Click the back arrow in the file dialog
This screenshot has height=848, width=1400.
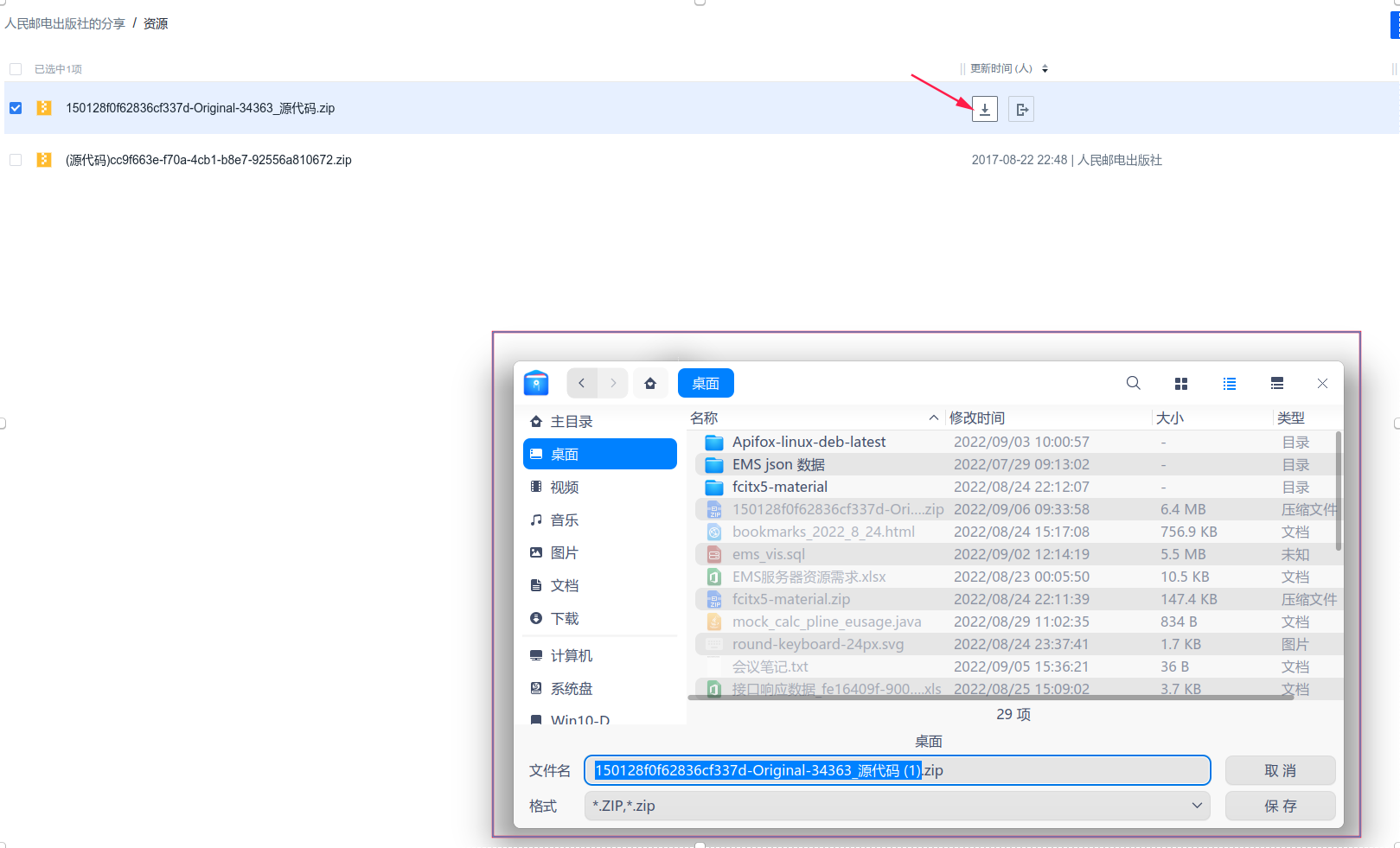pyautogui.click(x=581, y=383)
